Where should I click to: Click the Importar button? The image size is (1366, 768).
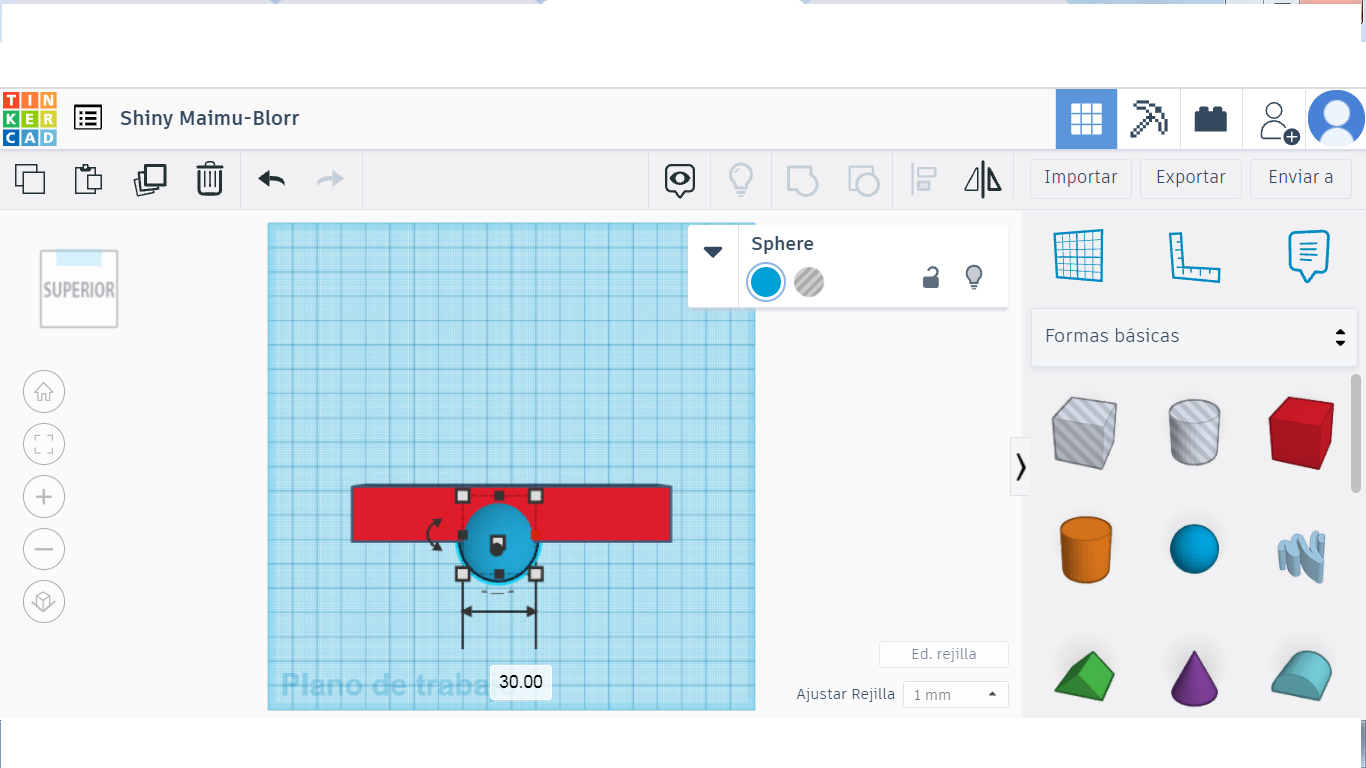click(1081, 178)
